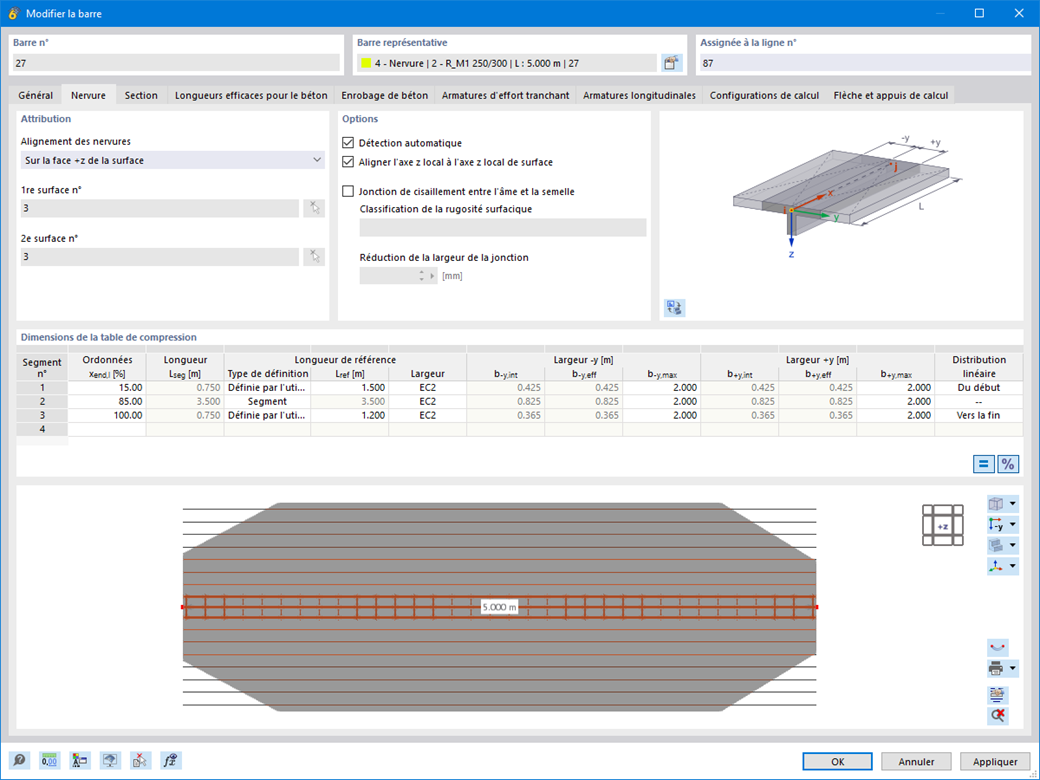
Task: Click the graphic settings list icon
Action: (998, 694)
